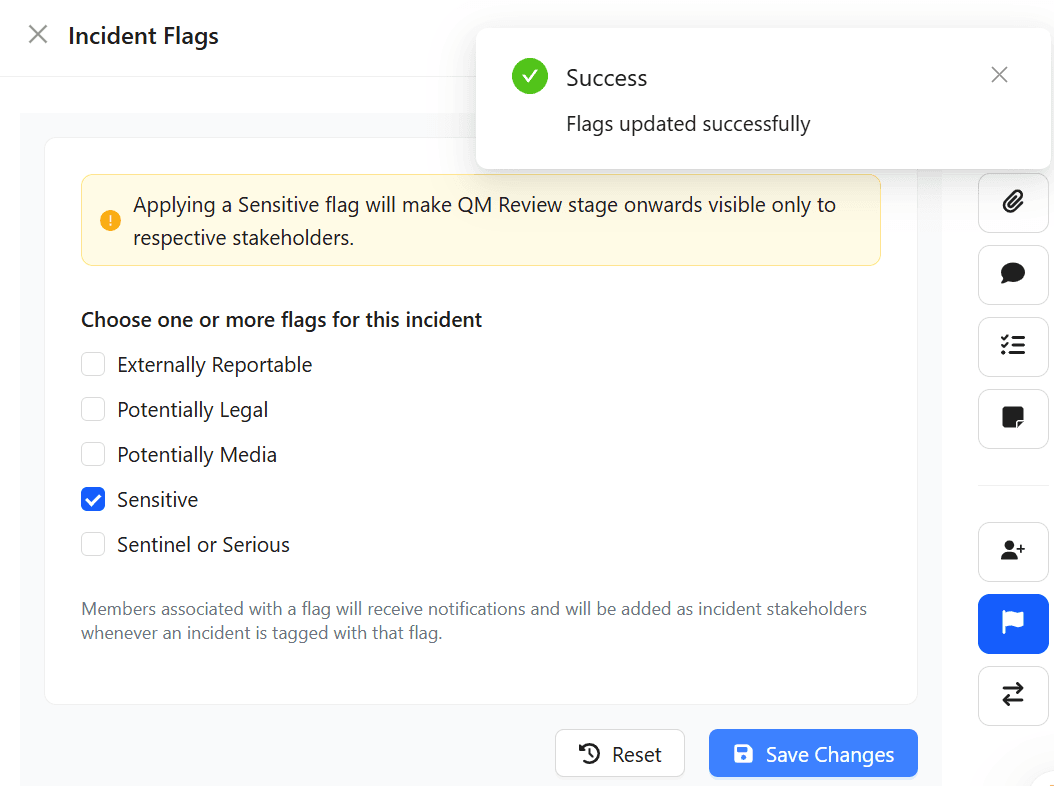This screenshot has height=786, width=1054.
Task: Open the notes icon in the sidebar
Action: tap(1013, 418)
